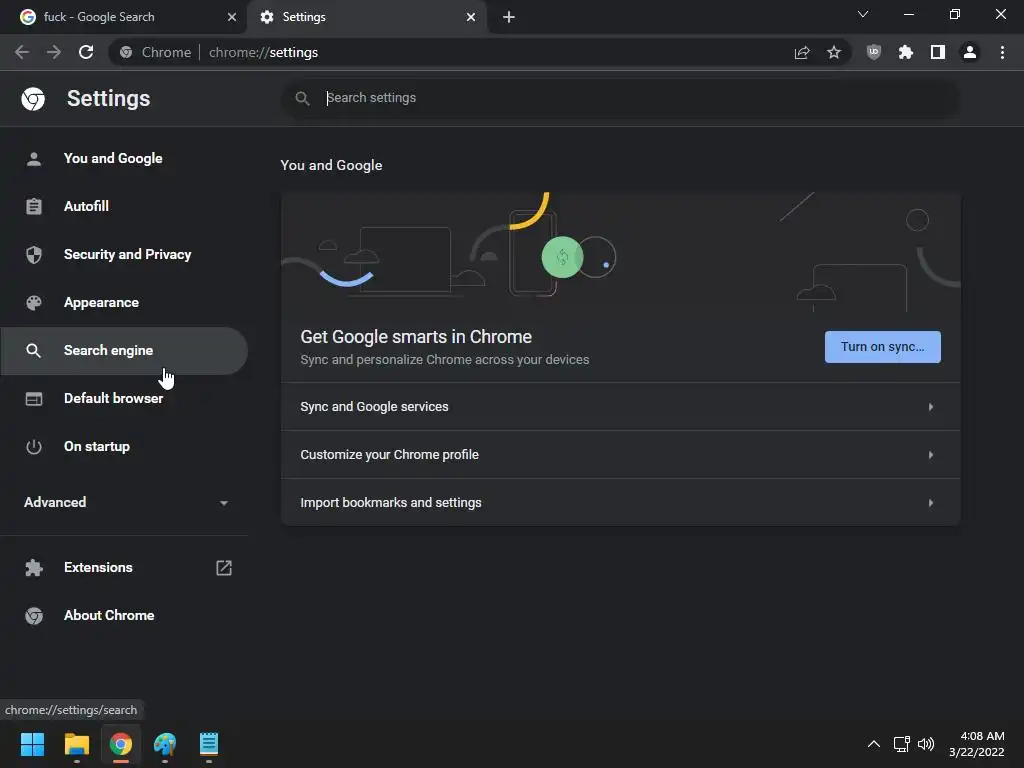Click the Chrome logo beside Settings title
The width and height of the screenshot is (1024, 768).
click(33, 99)
